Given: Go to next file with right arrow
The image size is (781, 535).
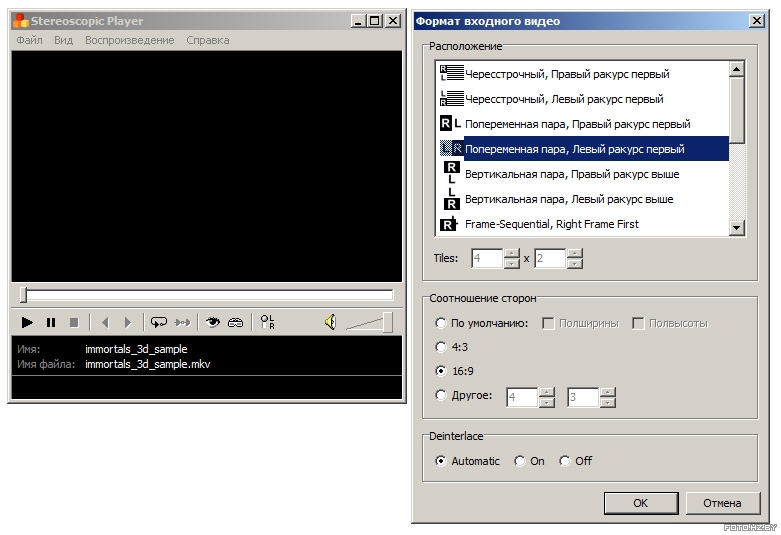Looking at the screenshot, I should tap(128, 323).
